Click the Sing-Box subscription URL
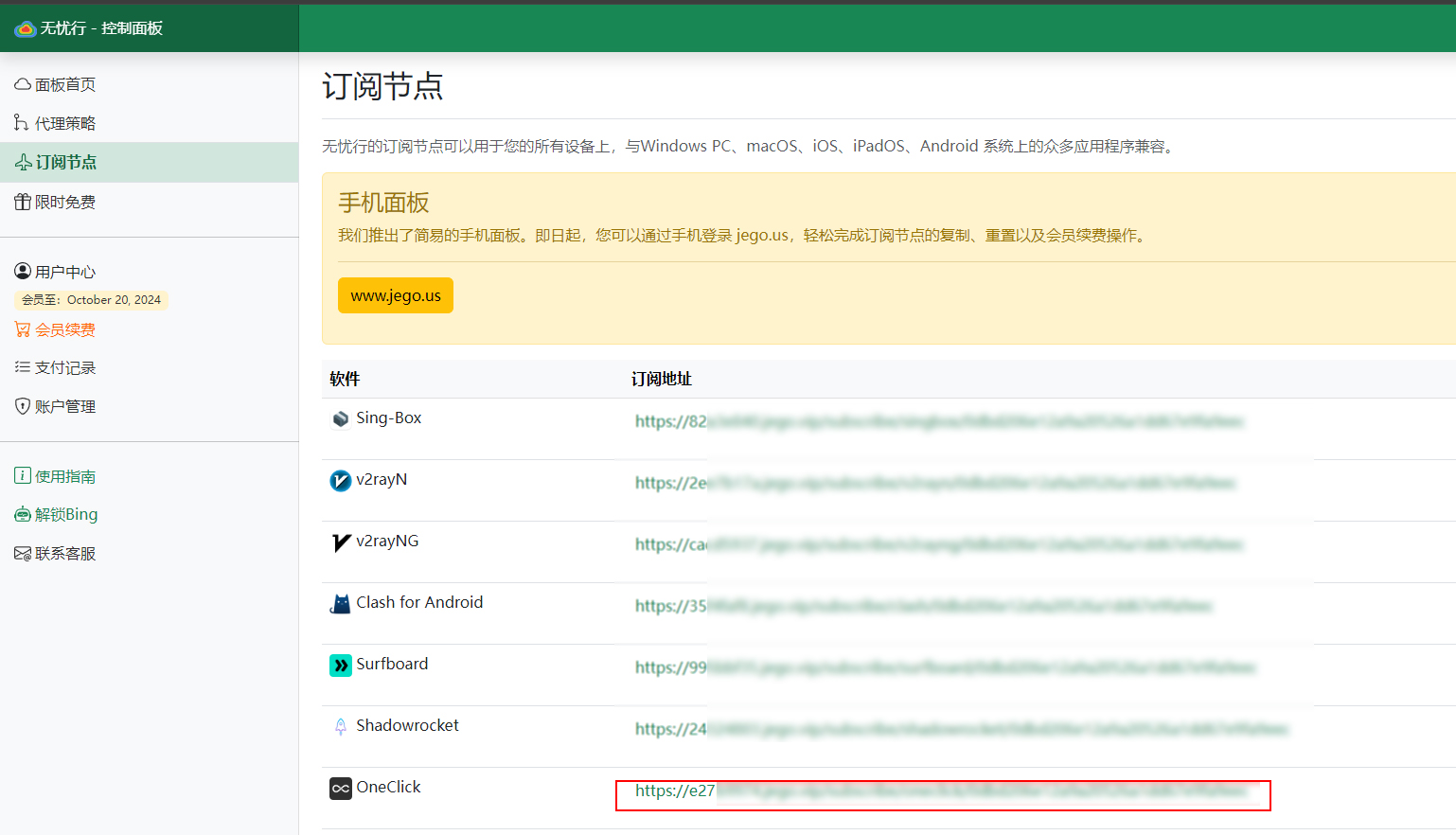Screen dimensions: 1456x835 coord(939,421)
